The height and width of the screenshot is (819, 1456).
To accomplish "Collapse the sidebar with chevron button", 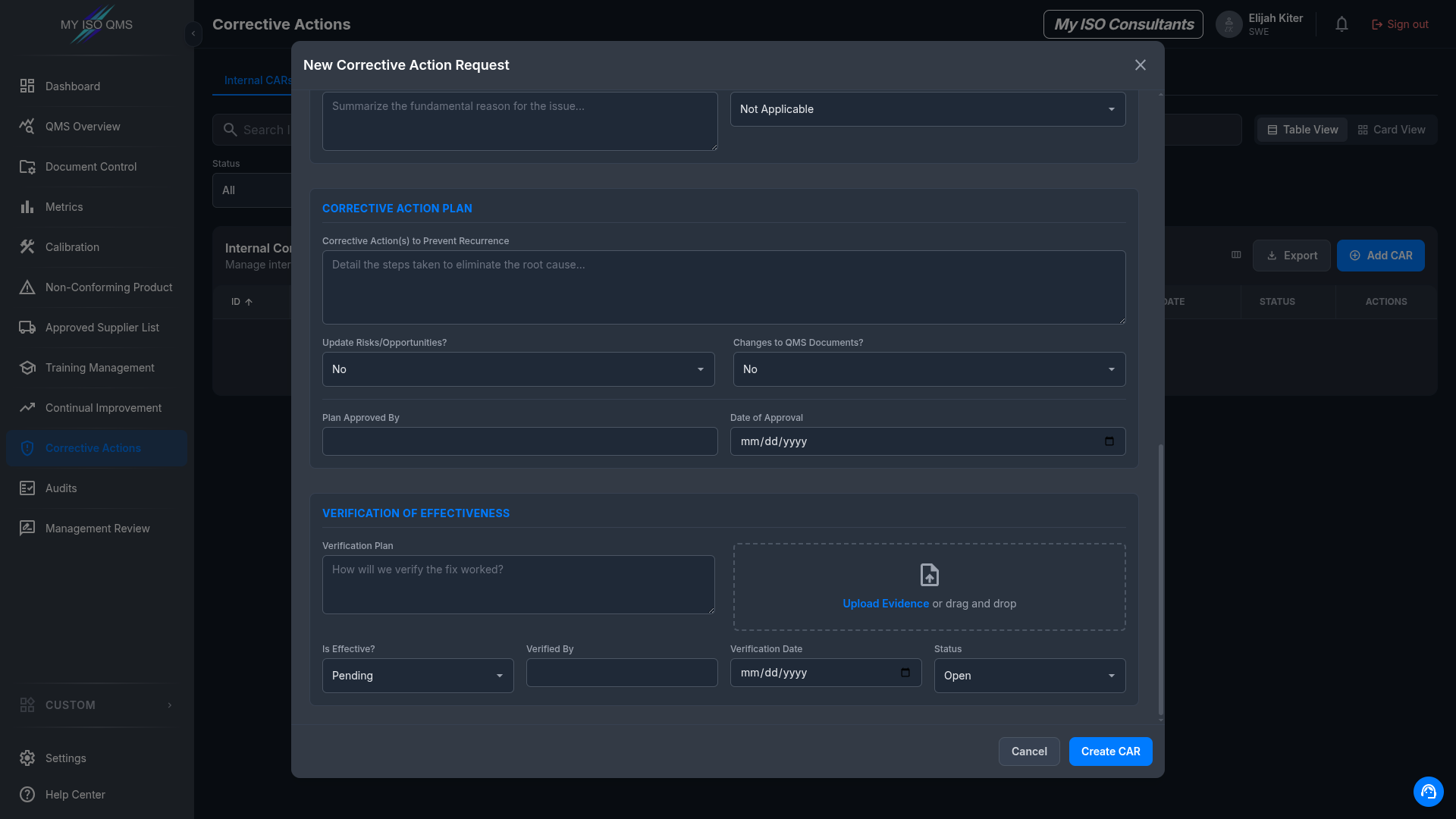I will click(193, 33).
